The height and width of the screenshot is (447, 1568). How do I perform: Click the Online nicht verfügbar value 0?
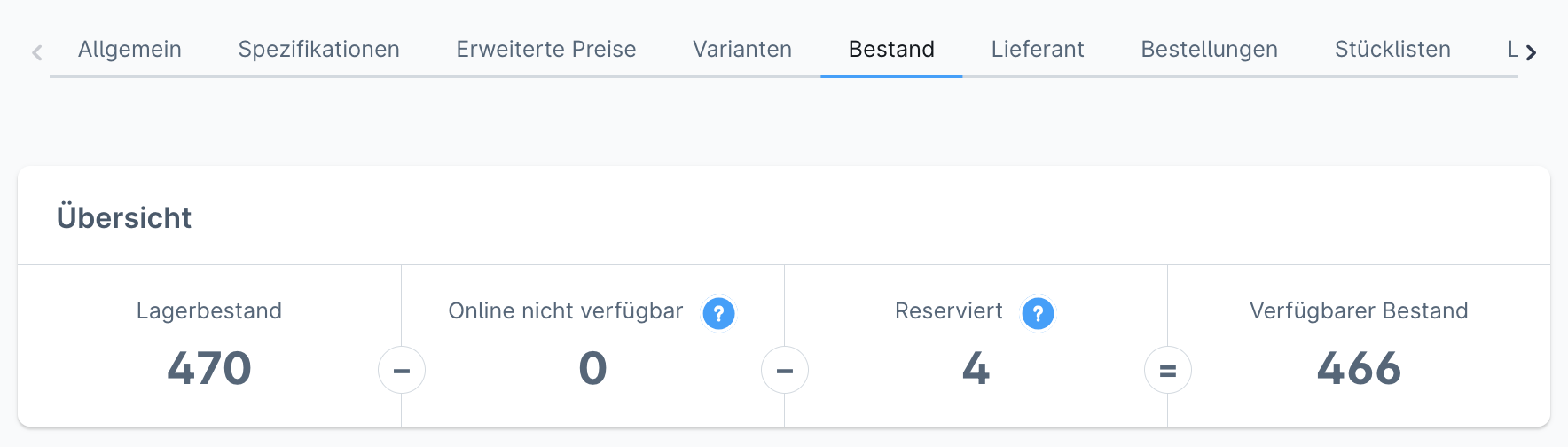(592, 368)
